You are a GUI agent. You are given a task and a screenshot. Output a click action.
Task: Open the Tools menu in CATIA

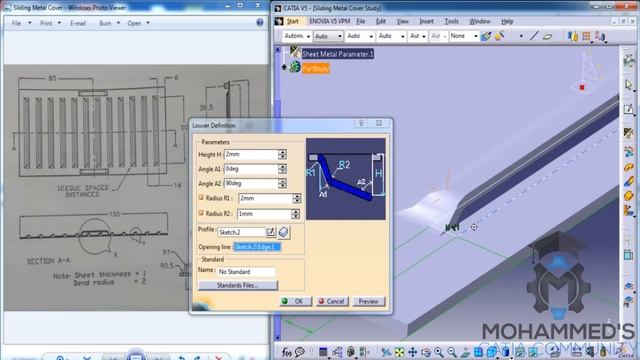tap(451, 21)
